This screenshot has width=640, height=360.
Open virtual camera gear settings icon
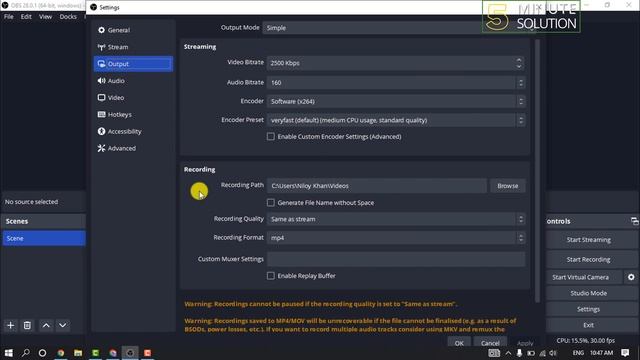[x=631, y=277]
